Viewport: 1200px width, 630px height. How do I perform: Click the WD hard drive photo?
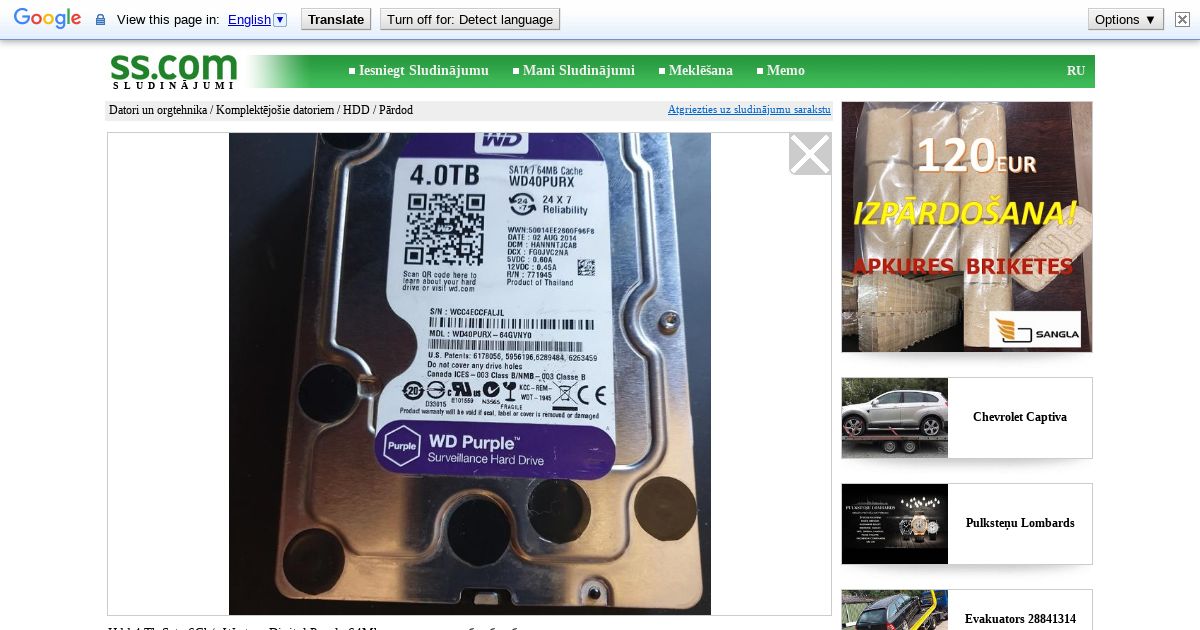click(x=470, y=374)
